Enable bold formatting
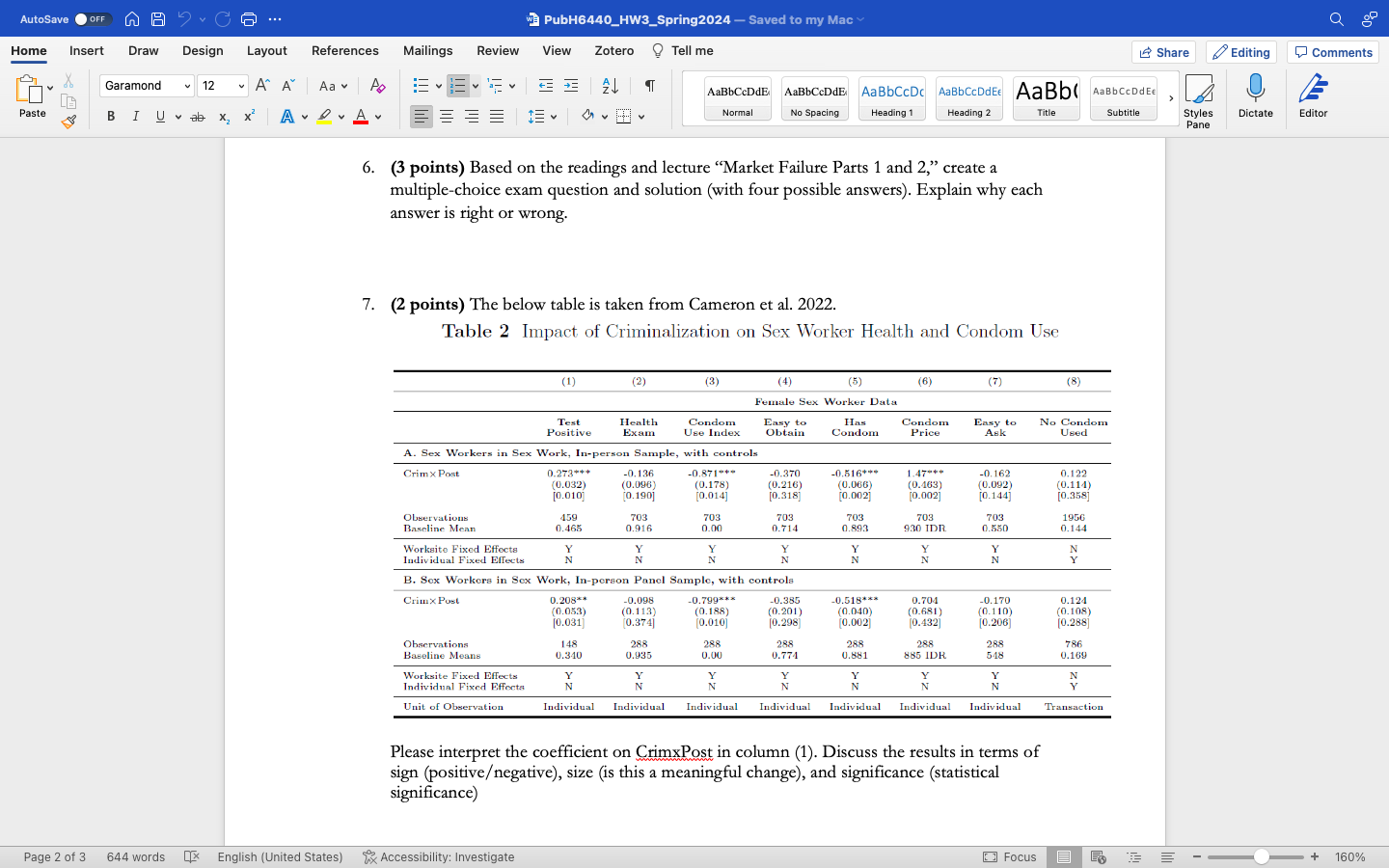 (110, 116)
